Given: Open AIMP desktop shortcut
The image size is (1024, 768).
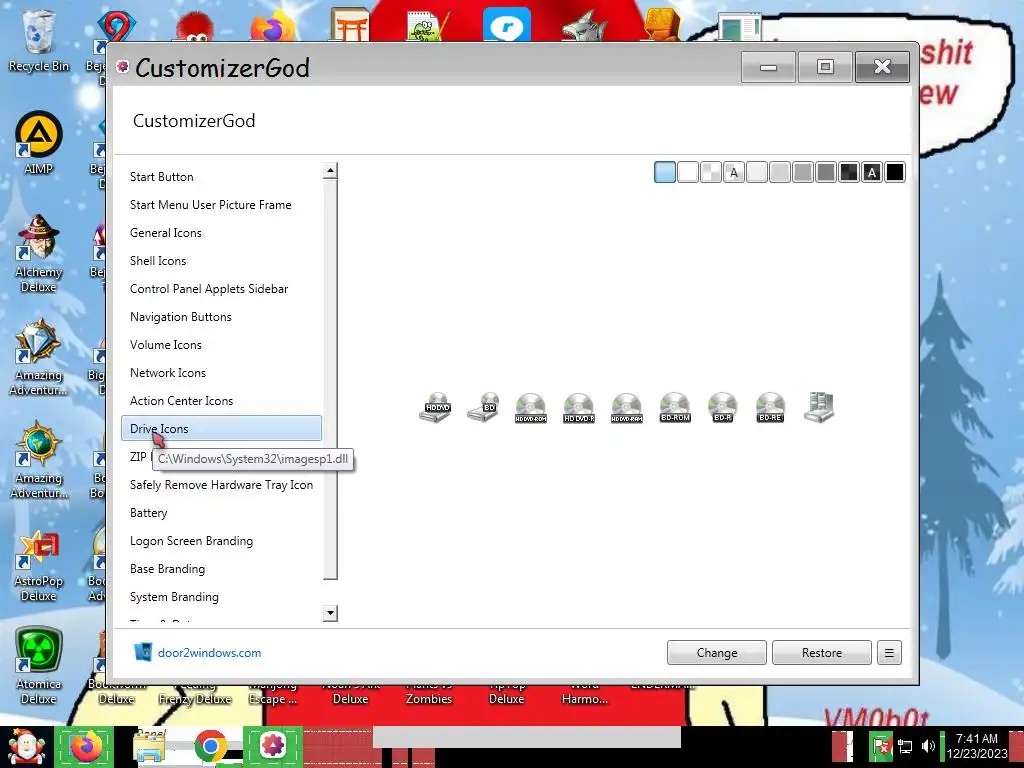Looking at the screenshot, I should 39,142.
